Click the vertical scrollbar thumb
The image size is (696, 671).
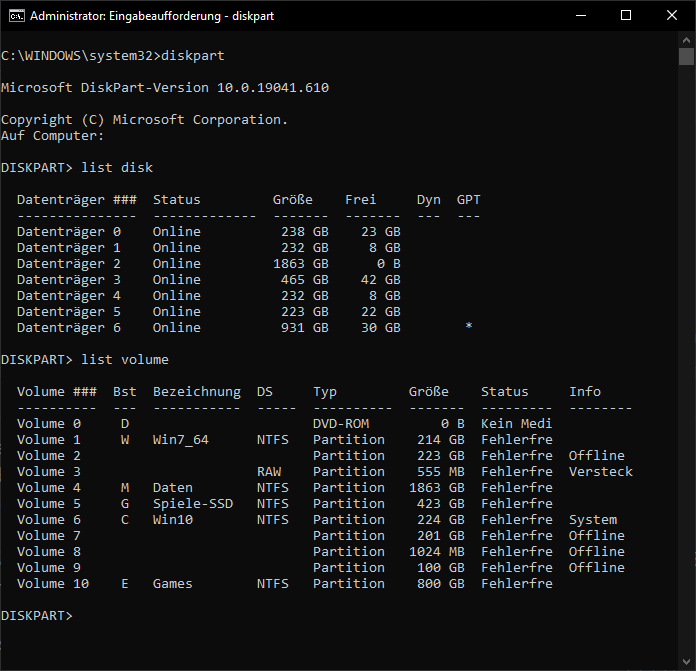pyautogui.click(x=686, y=56)
